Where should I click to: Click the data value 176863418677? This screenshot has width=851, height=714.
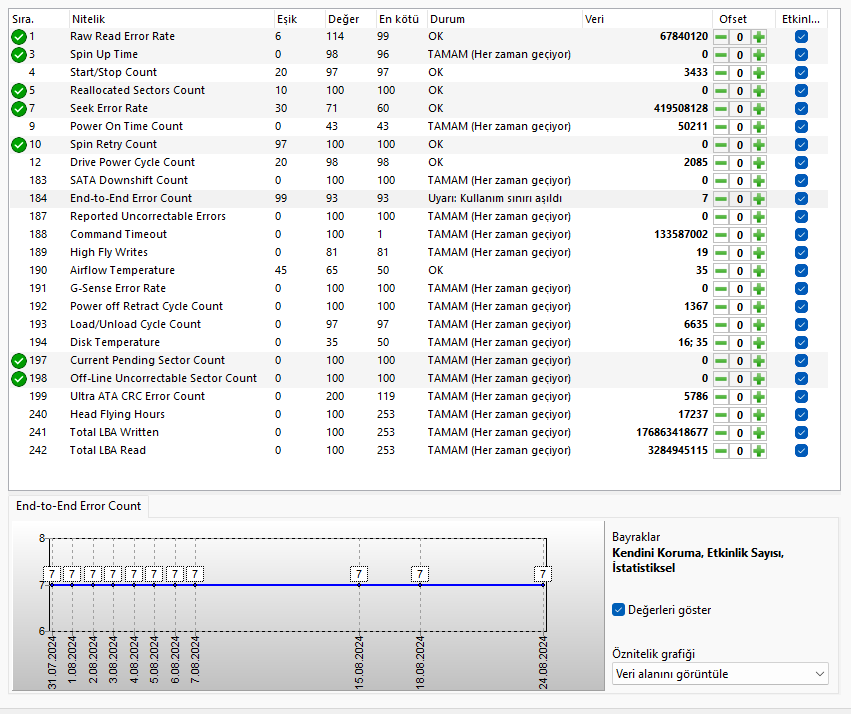tap(672, 432)
